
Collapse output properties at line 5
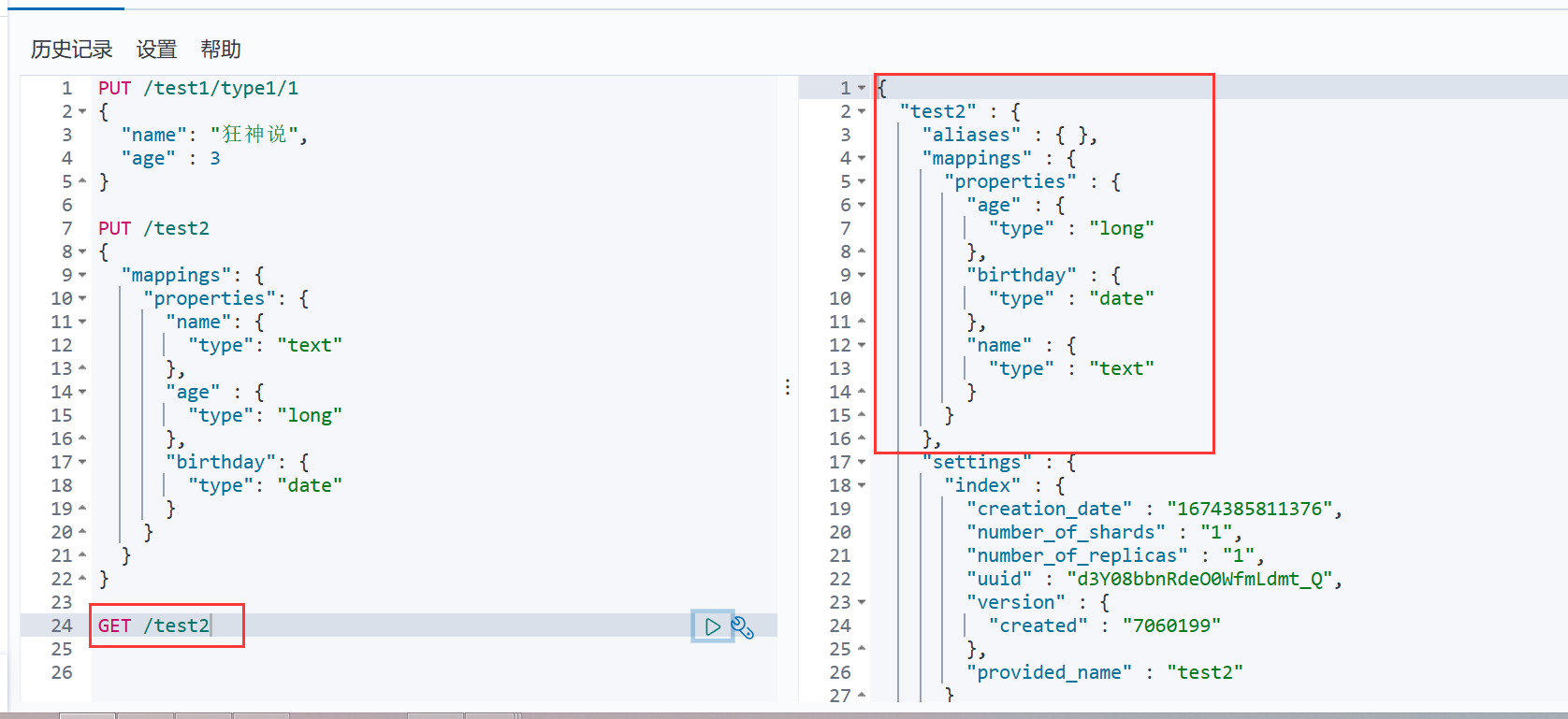coord(862,182)
